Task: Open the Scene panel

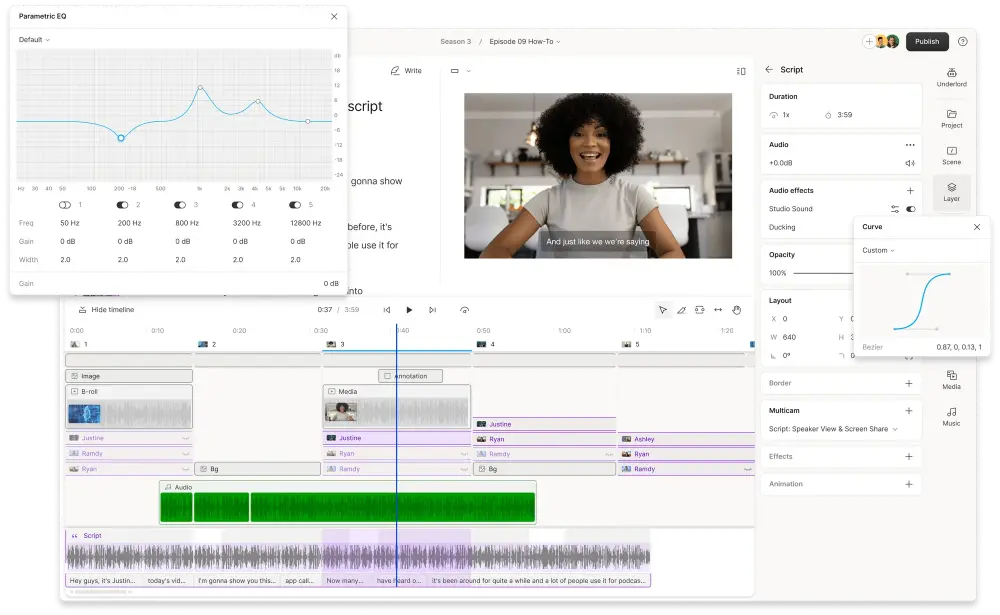Action: point(951,153)
